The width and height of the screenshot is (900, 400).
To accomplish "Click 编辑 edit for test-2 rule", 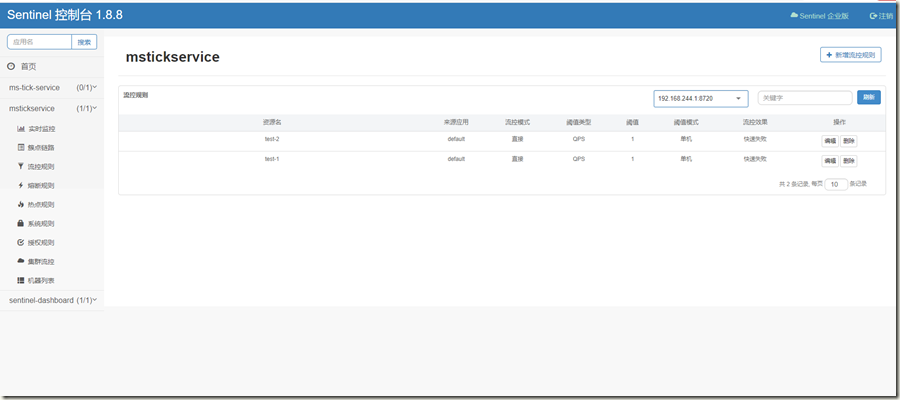I will click(830, 141).
